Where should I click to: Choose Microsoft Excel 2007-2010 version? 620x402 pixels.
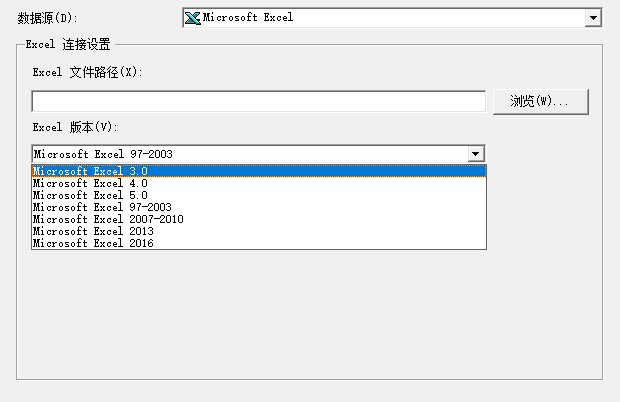tap(108, 219)
